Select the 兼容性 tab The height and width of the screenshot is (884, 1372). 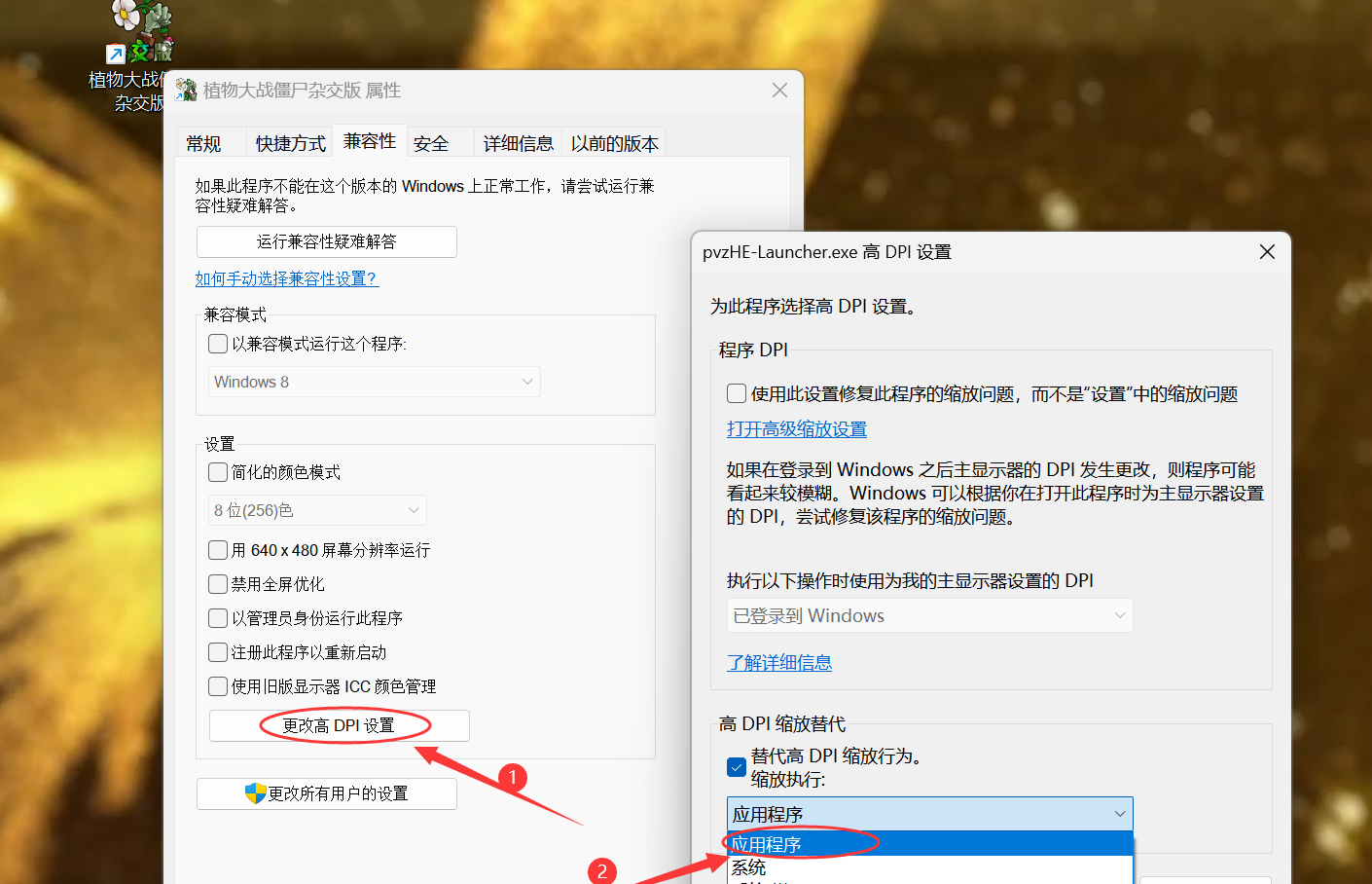tap(370, 141)
